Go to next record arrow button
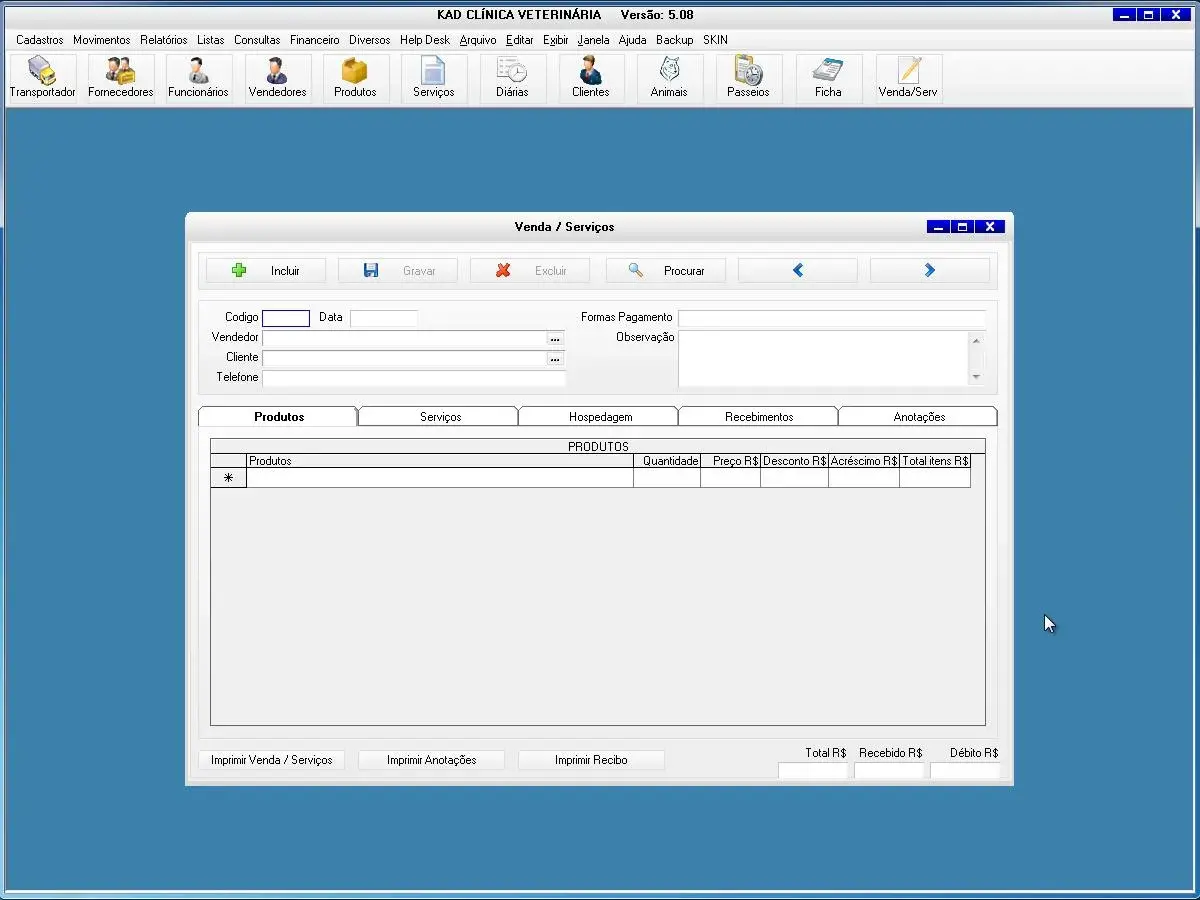The height and width of the screenshot is (900, 1200). pos(929,271)
